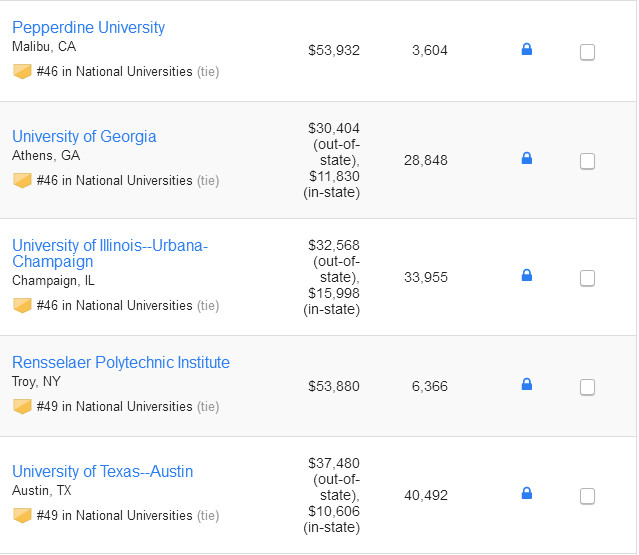The height and width of the screenshot is (555, 639).
Task: Click the ranking badge icon under University of Georgia
Action: (x=22, y=181)
